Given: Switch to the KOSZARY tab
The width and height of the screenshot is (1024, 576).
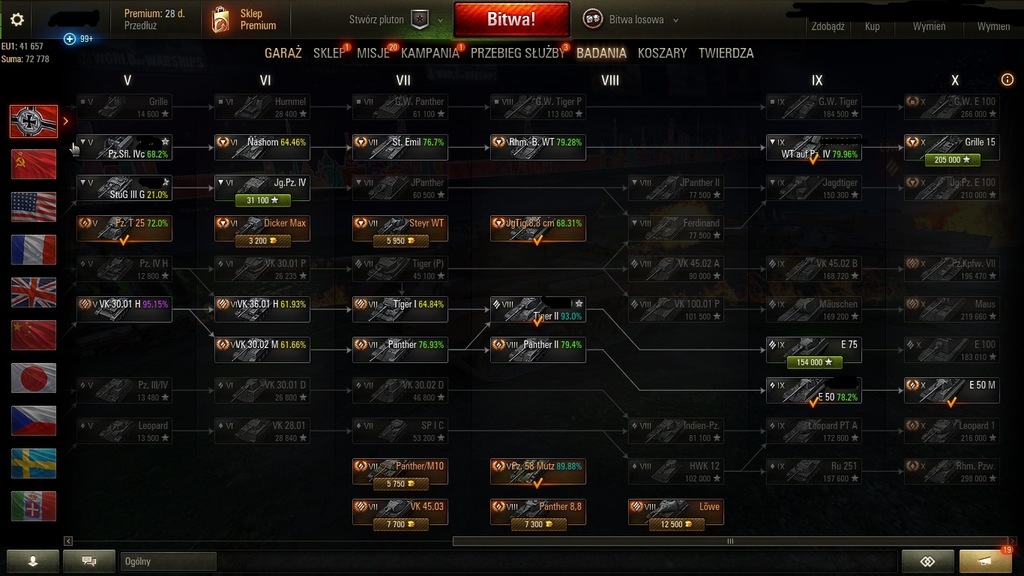Looking at the screenshot, I should [x=662, y=53].
